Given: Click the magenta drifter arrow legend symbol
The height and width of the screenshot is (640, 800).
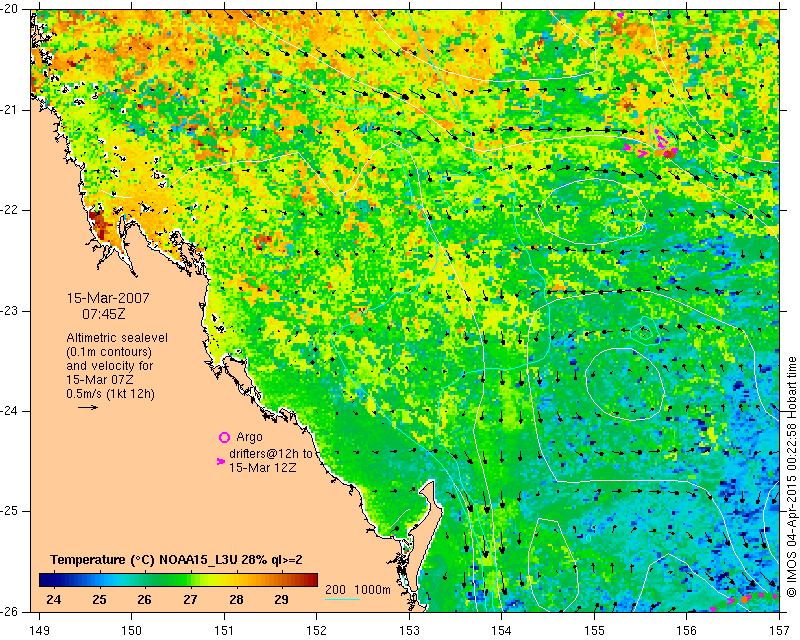Looking at the screenshot, I should [221, 461].
